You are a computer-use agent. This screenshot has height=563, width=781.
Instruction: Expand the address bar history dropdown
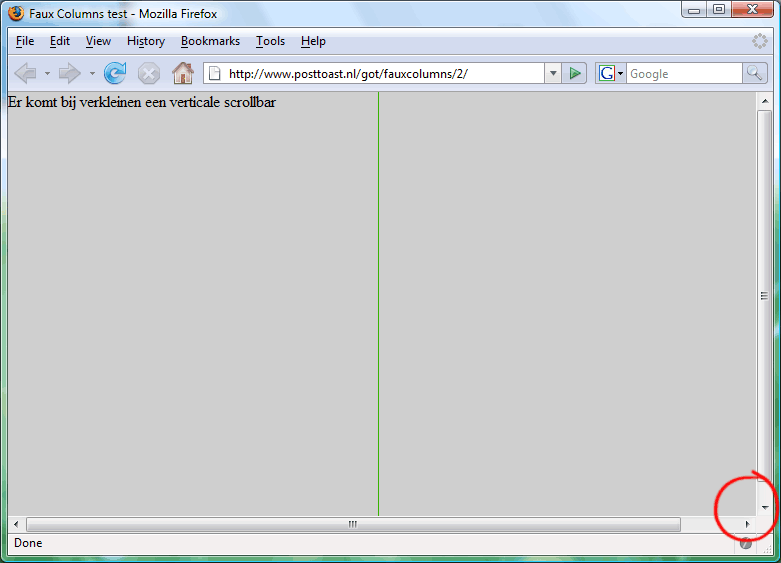click(x=553, y=74)
